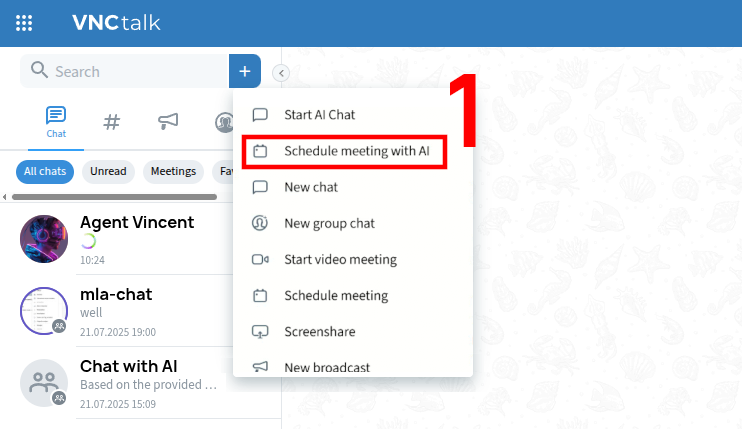Filter chats by Meetings
The image size is (742, 429).
pyautogui.click(x=173, y=171)
